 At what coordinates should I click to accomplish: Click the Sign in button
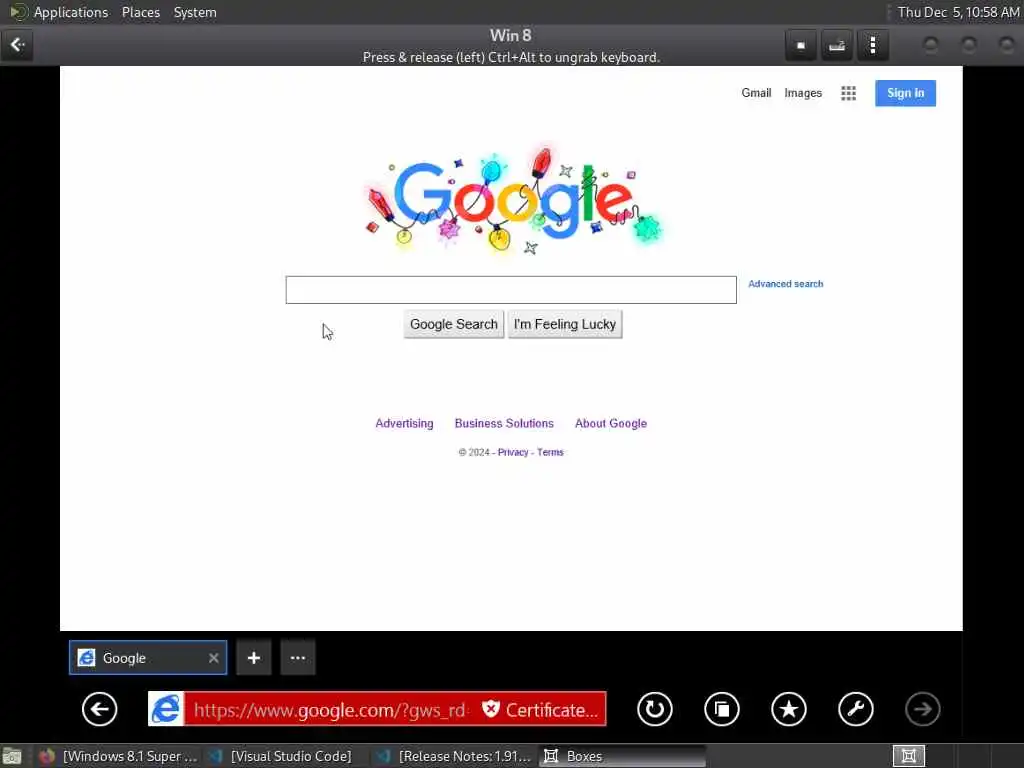click(x=905, y=93)
